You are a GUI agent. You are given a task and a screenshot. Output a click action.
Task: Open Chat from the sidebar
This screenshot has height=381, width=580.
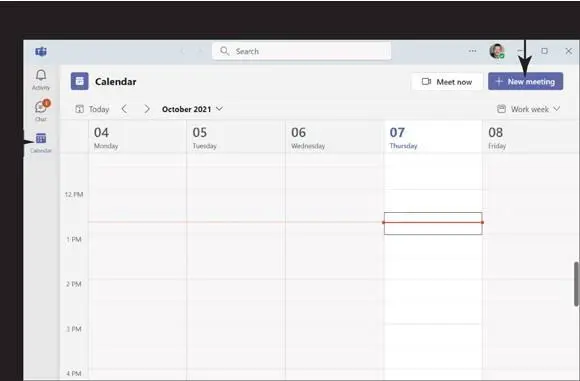click(41, 110)
